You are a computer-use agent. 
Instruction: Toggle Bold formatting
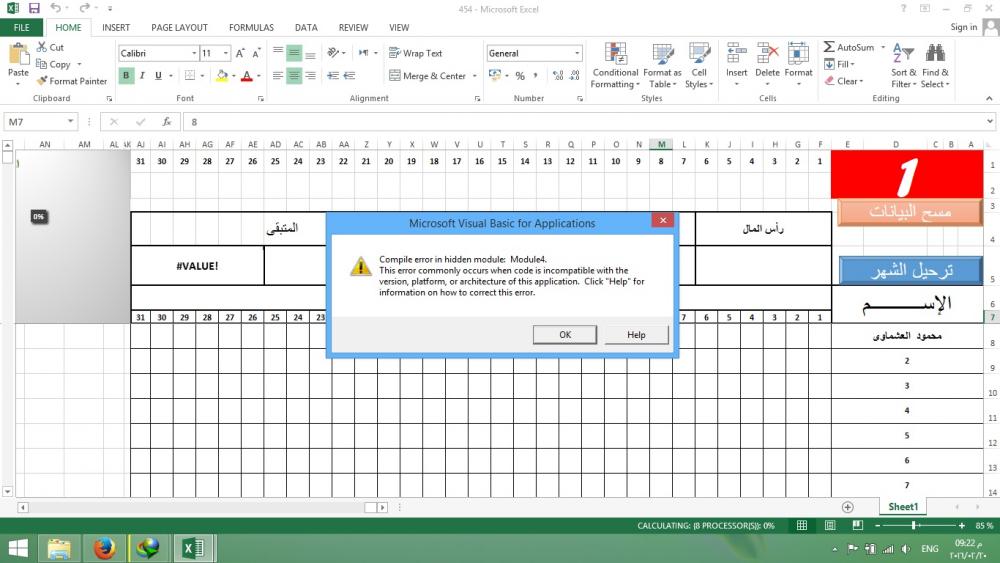tap(126, 76)
